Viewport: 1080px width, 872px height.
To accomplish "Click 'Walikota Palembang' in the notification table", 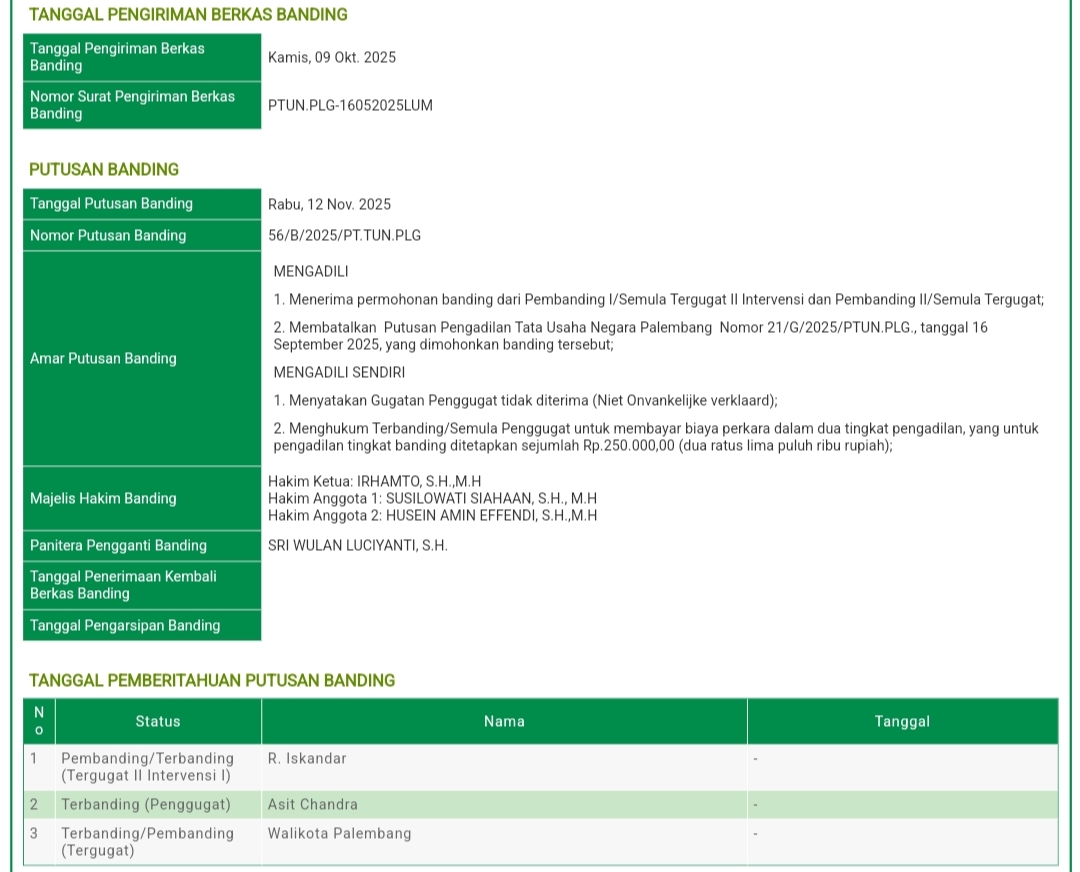I will (x=339, y=834).
